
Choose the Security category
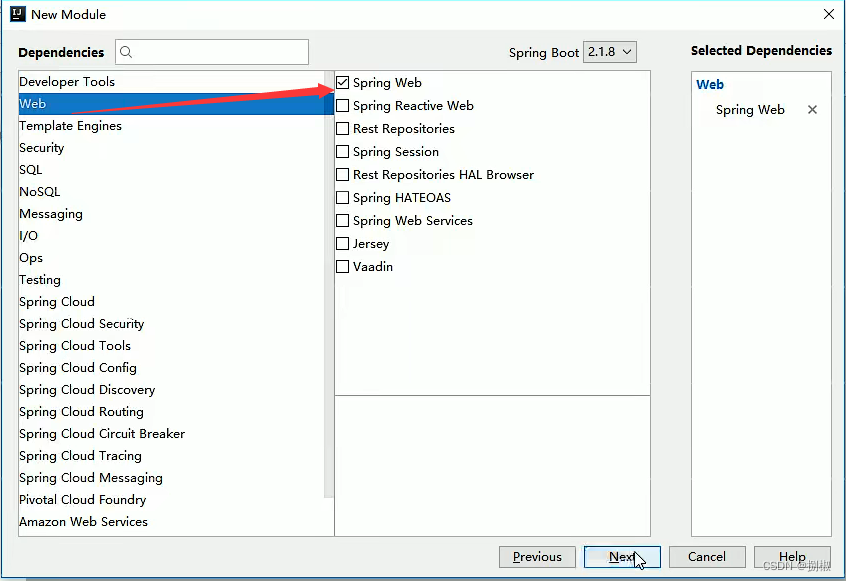tap(172, 148)
